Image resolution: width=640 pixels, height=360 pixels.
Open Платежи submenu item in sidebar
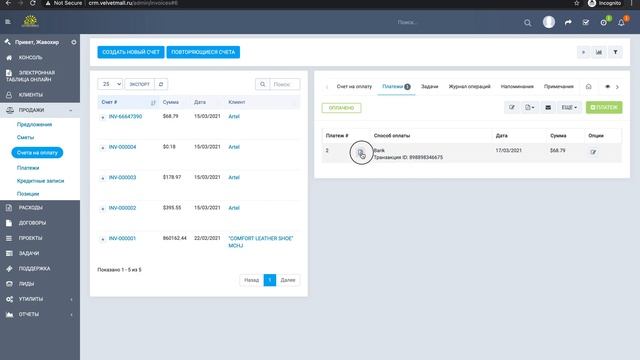[28, 168]
